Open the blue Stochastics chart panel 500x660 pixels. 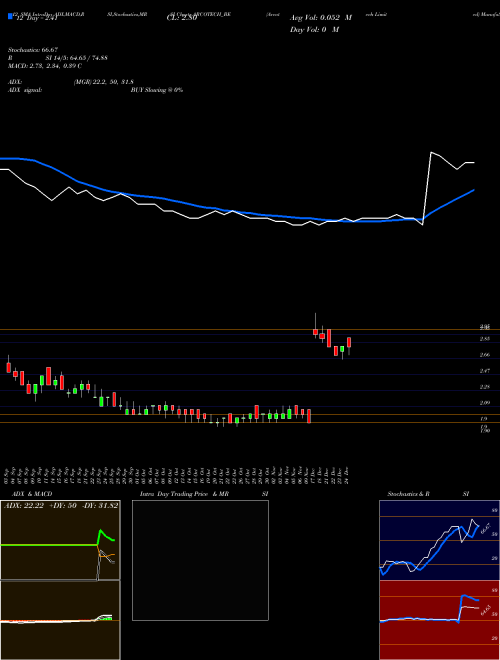coord(439,540)
